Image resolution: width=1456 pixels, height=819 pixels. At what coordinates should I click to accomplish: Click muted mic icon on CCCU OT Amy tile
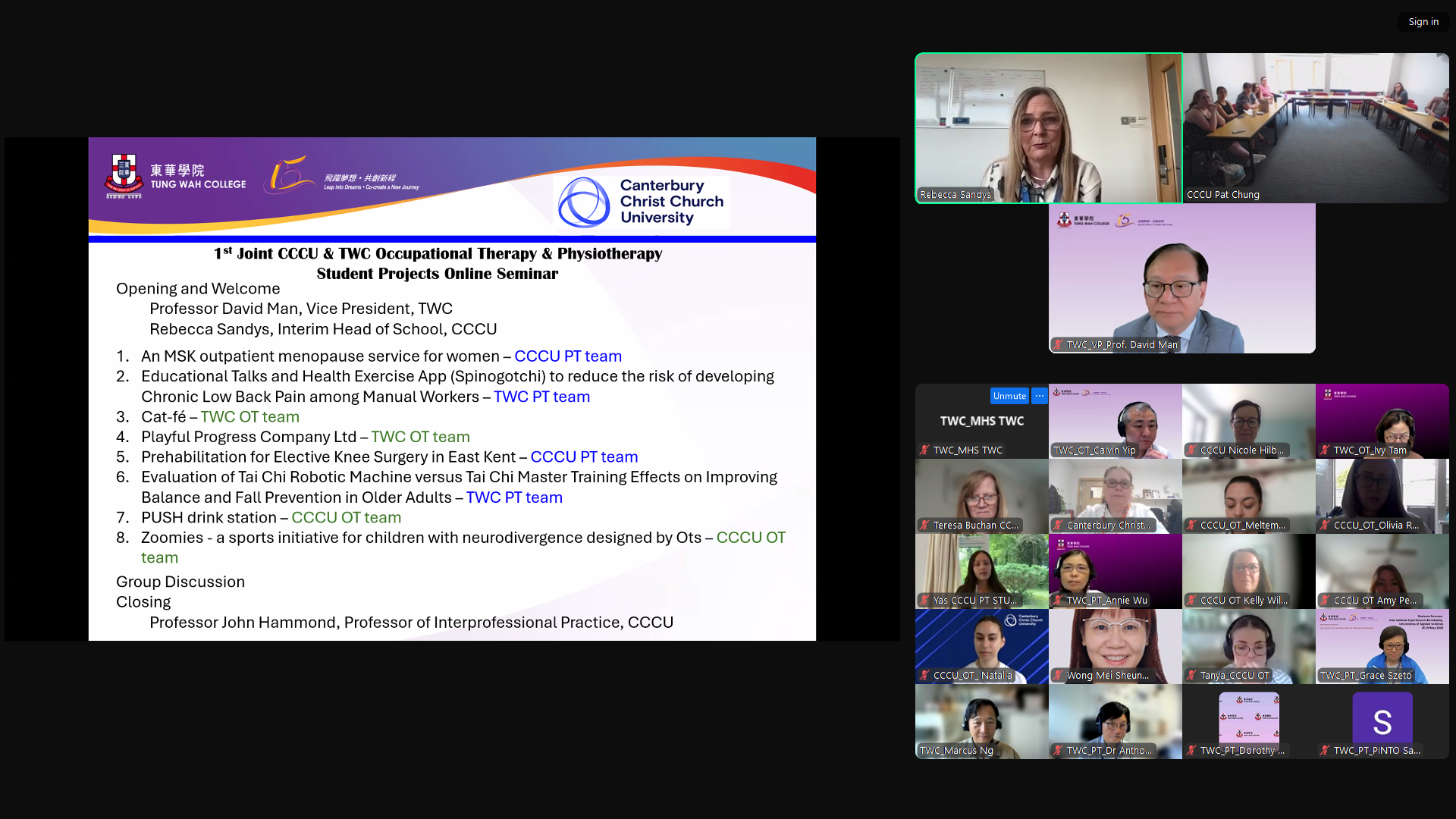pyautogui.click(x=1326, y=601)
